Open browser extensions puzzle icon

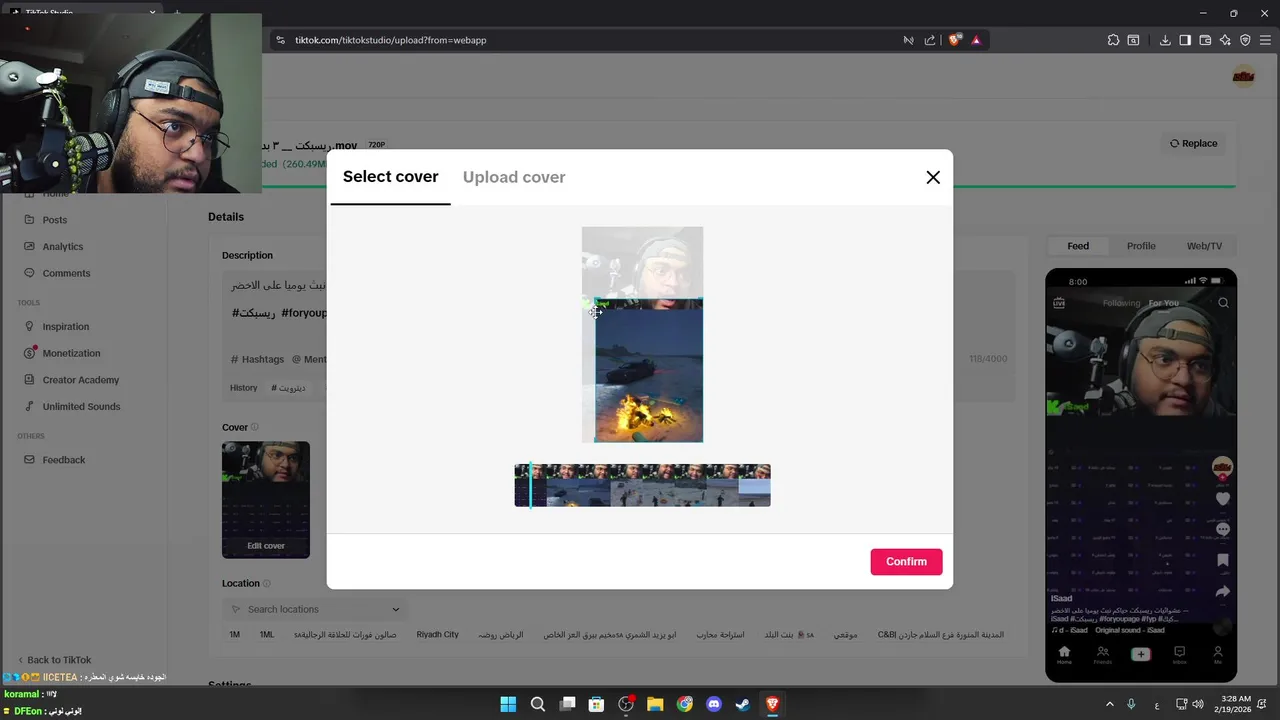pyautogui.click(x=1113, y=40)
